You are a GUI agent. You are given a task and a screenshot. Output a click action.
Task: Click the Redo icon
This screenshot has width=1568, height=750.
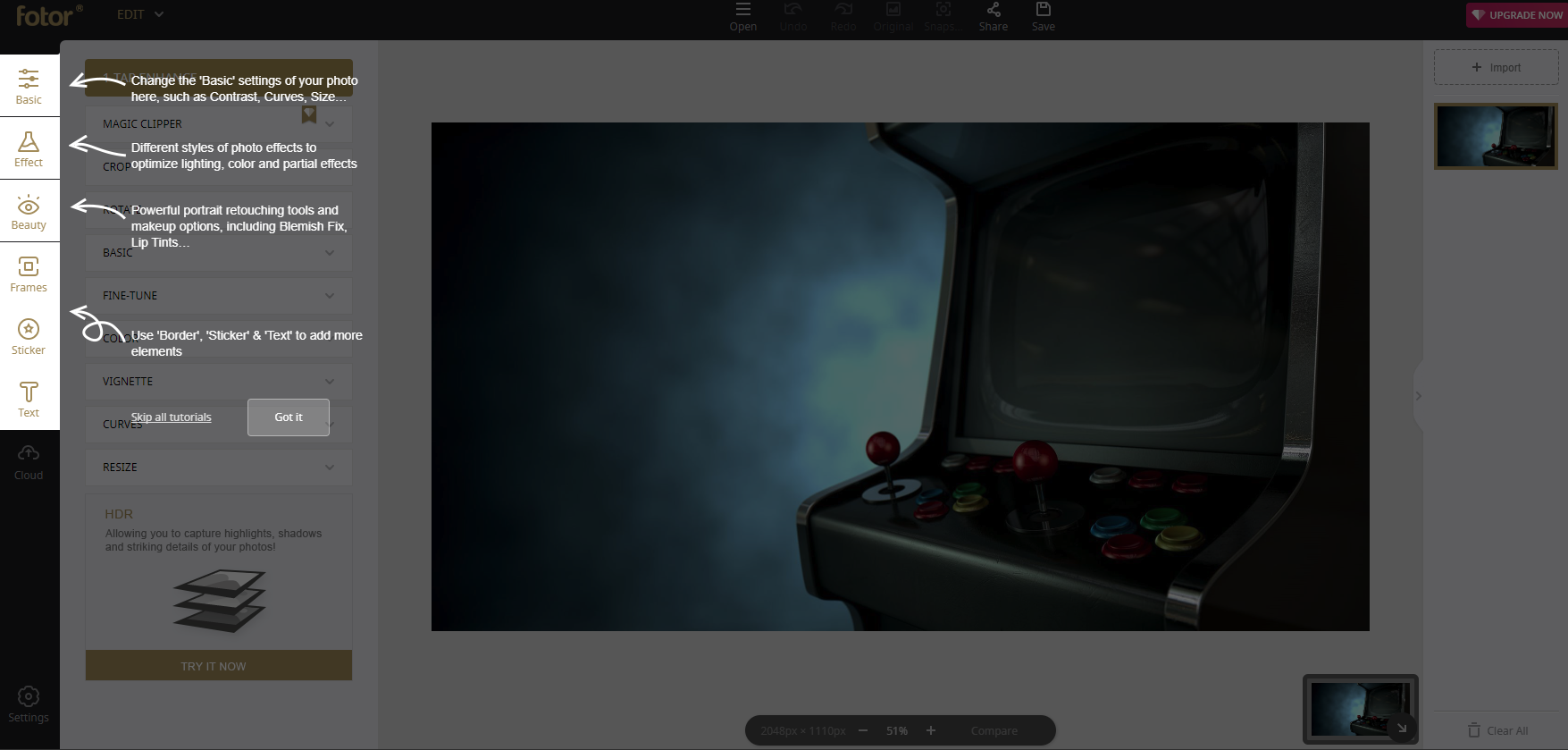pyautogui.click(x=843, y=16)
